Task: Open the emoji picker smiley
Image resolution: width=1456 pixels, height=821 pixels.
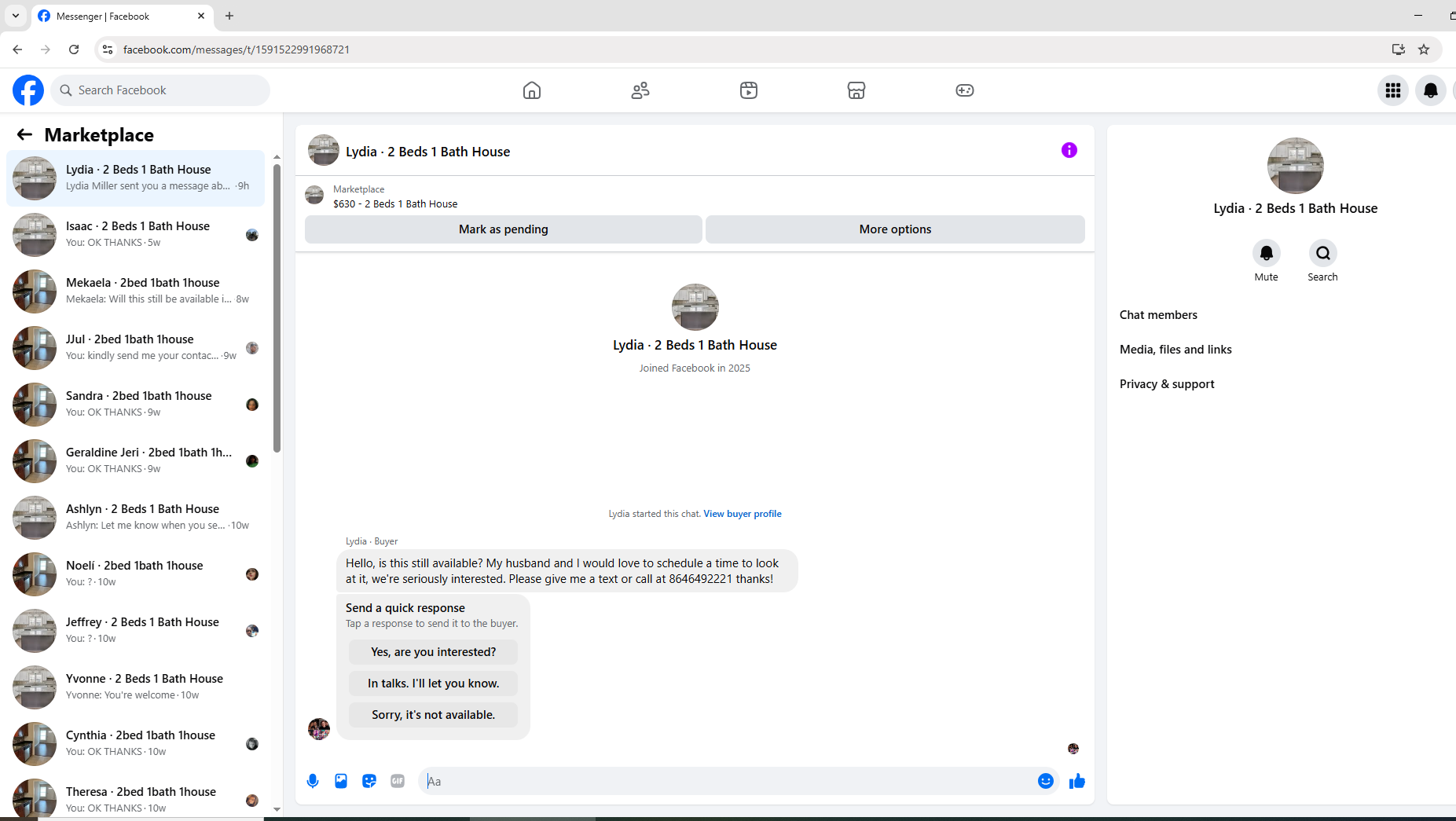Action: pyautogui.click(x=1046, y=781)
